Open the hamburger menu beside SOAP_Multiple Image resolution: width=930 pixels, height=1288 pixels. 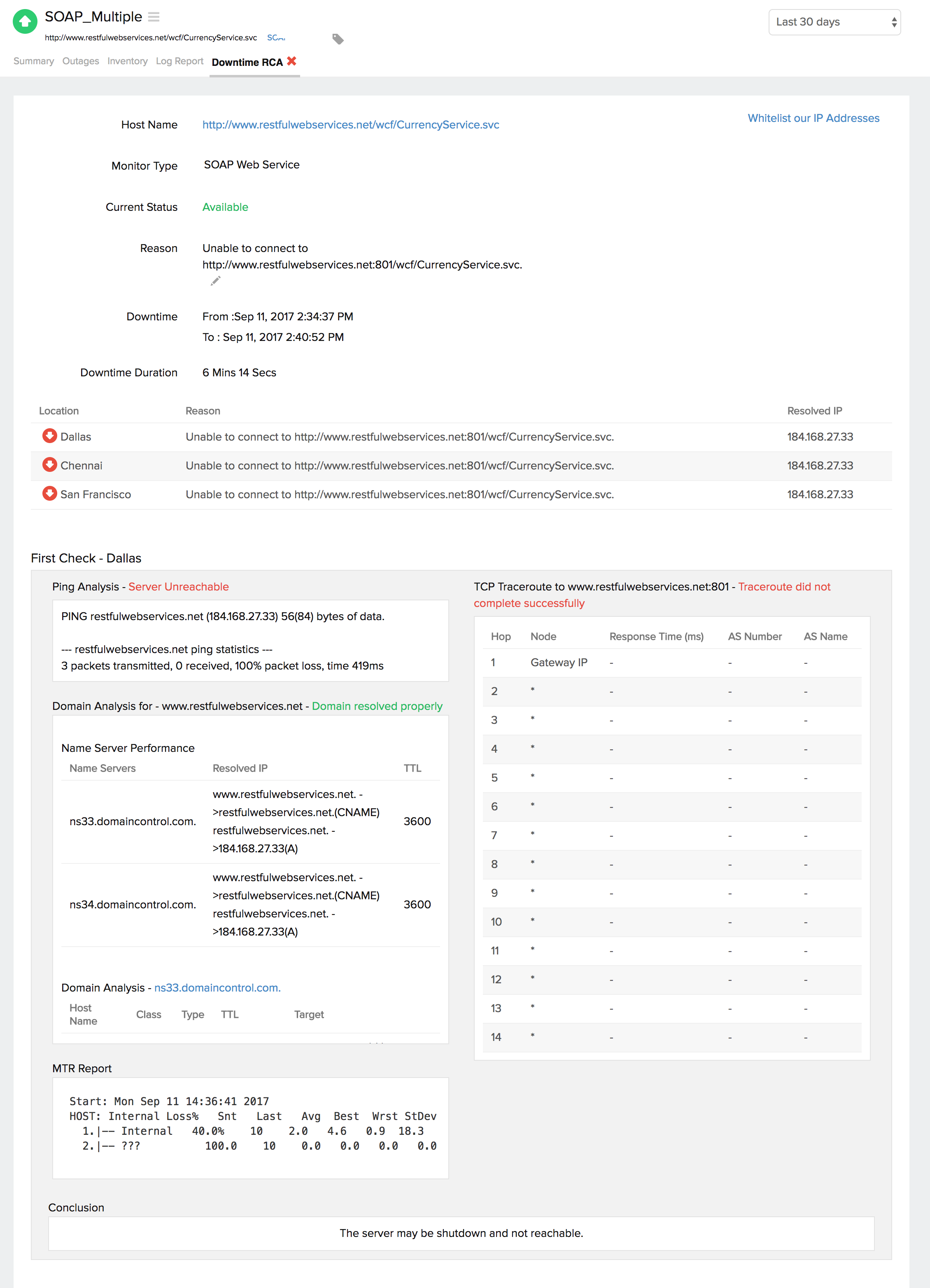(x=153, y=17)
